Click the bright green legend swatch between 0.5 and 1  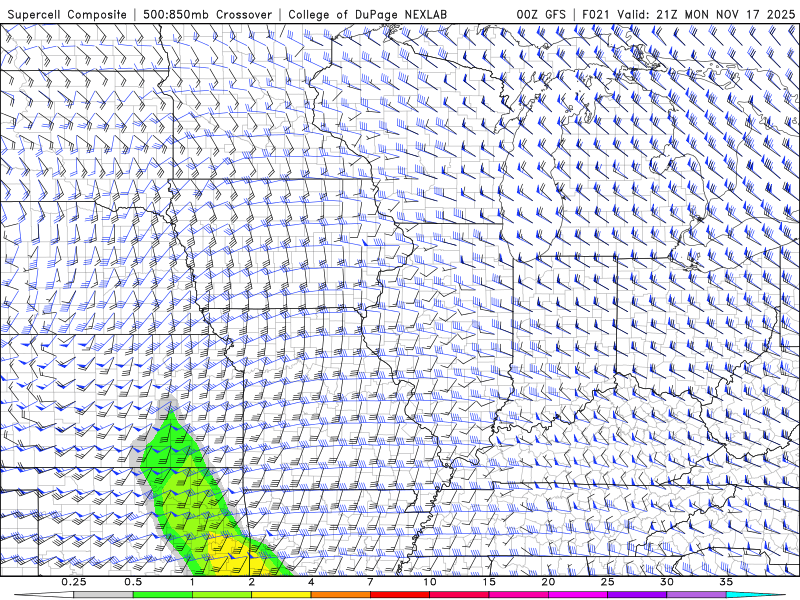click(162, 595)
